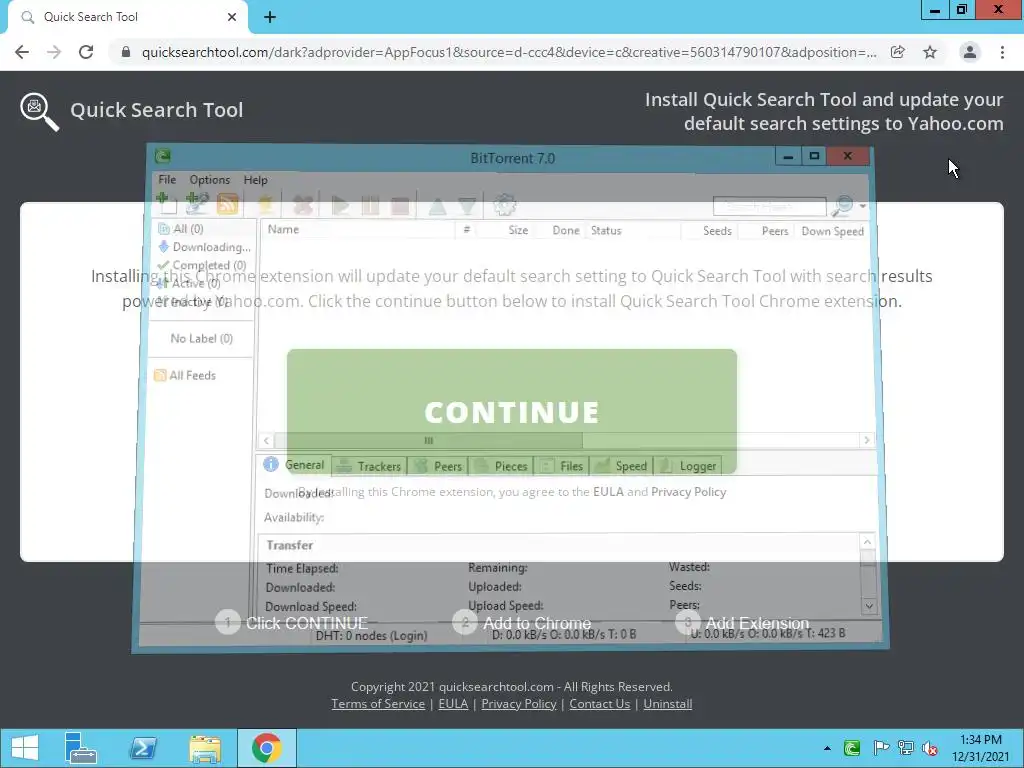Screen dimensions: 1024x768
Task: Open PowerShell from the taskbar
Action: (x=142, y=748)
